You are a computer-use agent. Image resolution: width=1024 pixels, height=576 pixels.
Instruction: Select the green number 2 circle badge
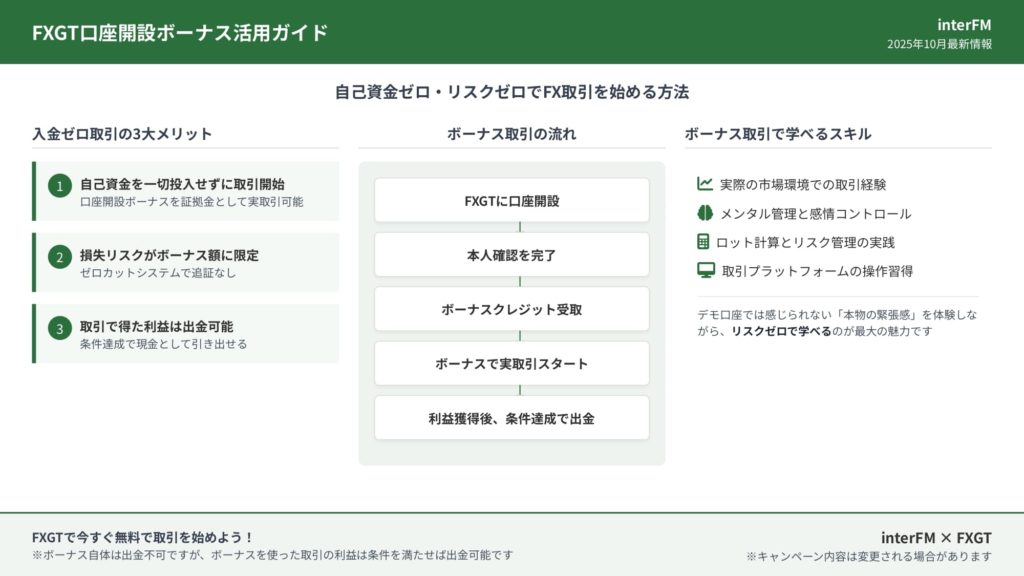tap(60, 257)
